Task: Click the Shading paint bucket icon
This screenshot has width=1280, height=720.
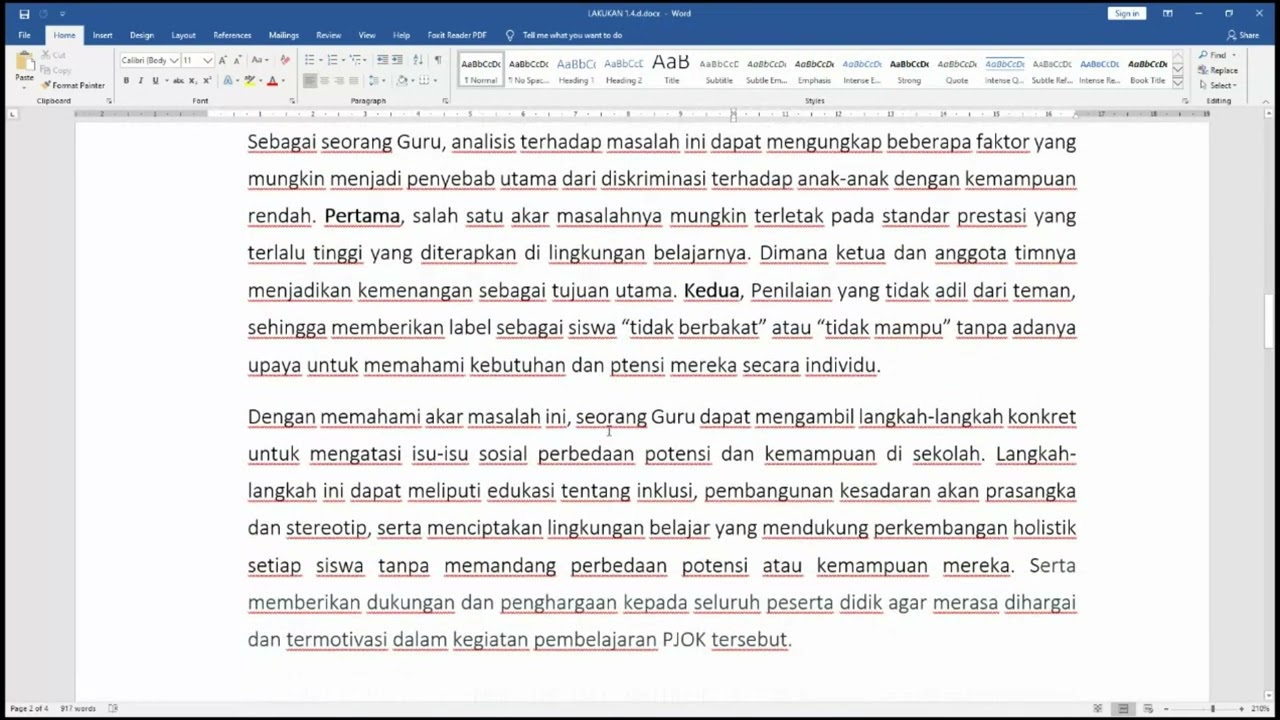Action: click(403, 80)
